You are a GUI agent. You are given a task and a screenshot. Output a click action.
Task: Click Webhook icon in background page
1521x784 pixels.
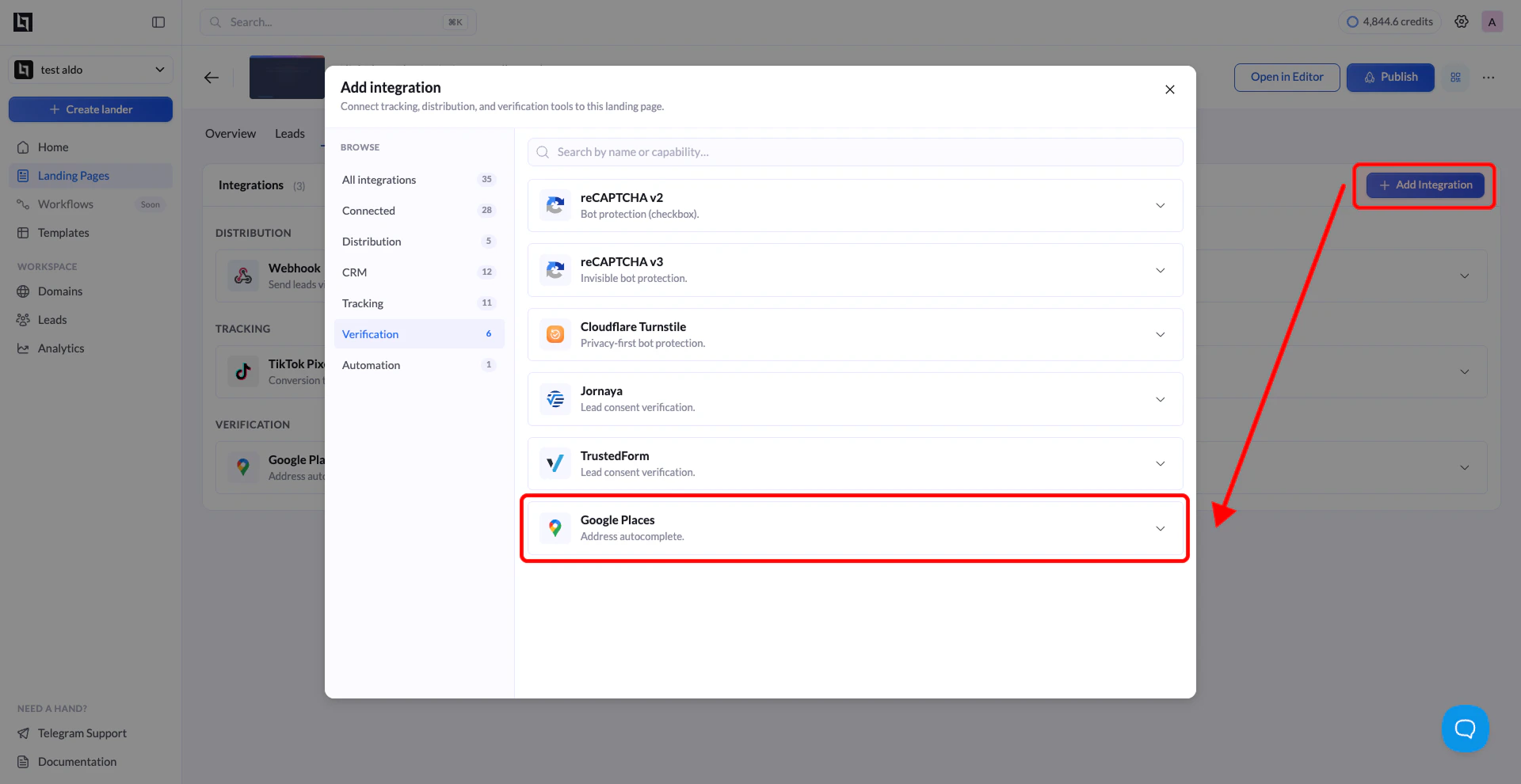point(243,276)
